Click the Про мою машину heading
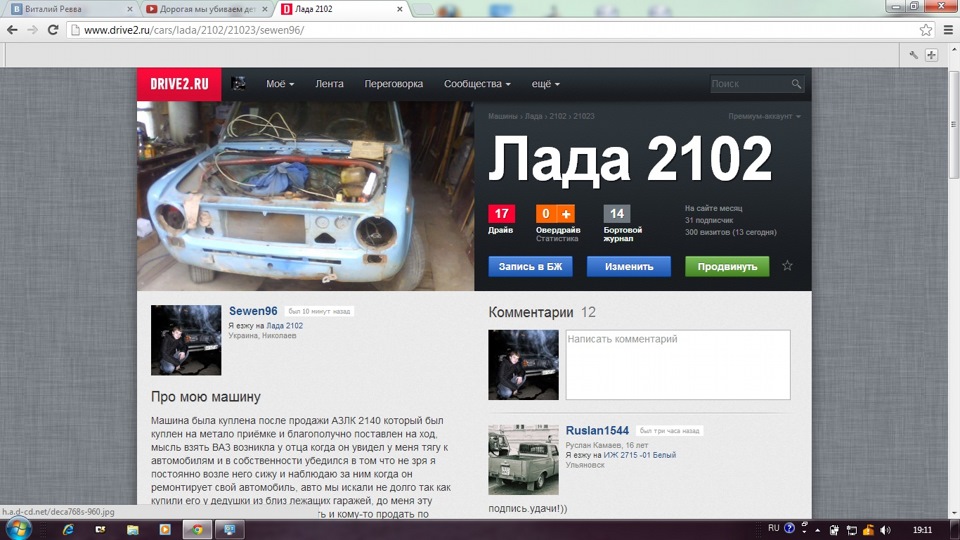Screen dimensions: 960x540 pos(206,397)
